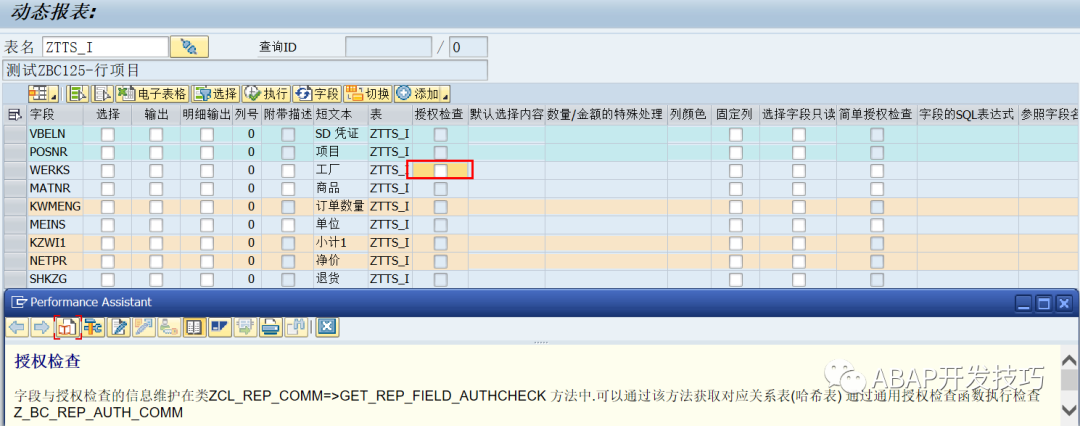Click the 选择 filter toolbar button
This screenshot has width=1080, height=426.
(x=215, y=94)
